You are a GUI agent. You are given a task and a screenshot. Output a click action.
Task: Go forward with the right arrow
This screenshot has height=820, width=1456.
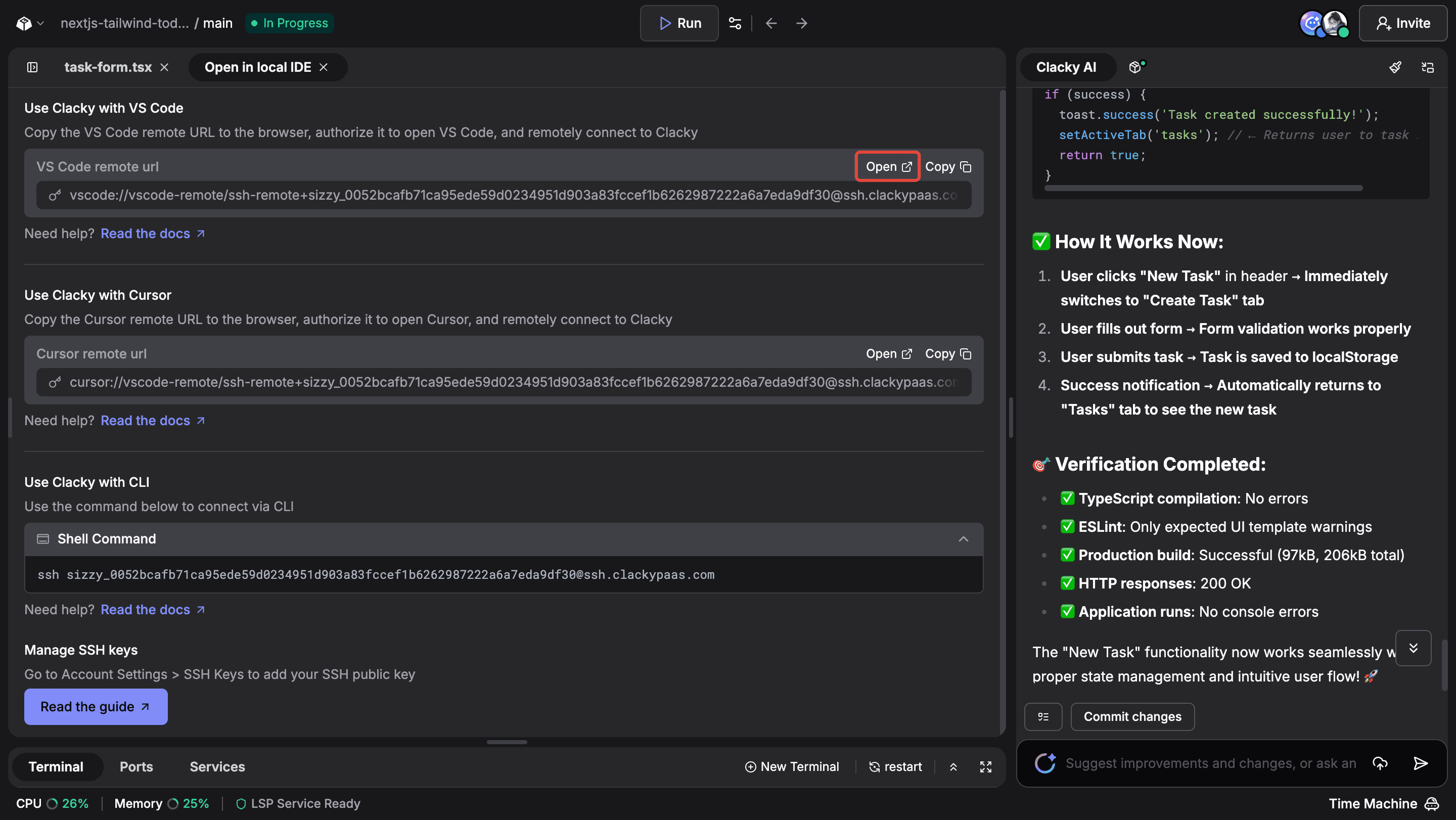(x=801, y=23)
